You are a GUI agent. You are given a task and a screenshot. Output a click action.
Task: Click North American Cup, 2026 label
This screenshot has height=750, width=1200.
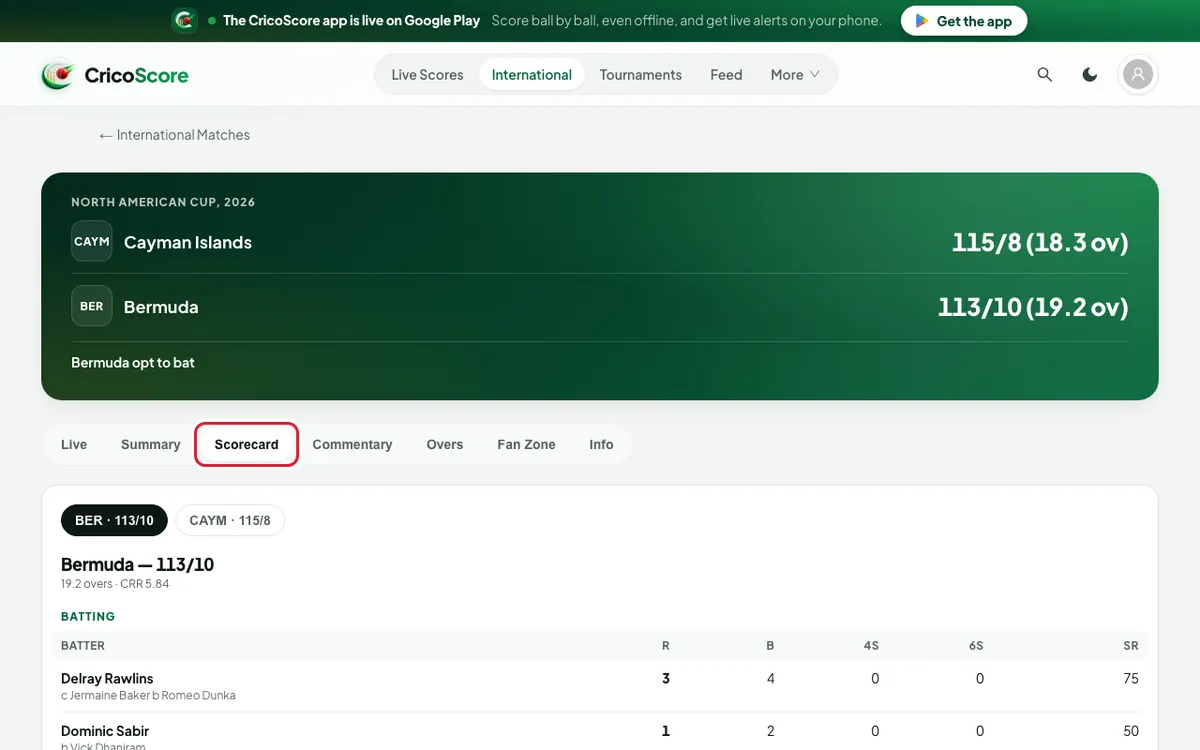tap(163, 202)
